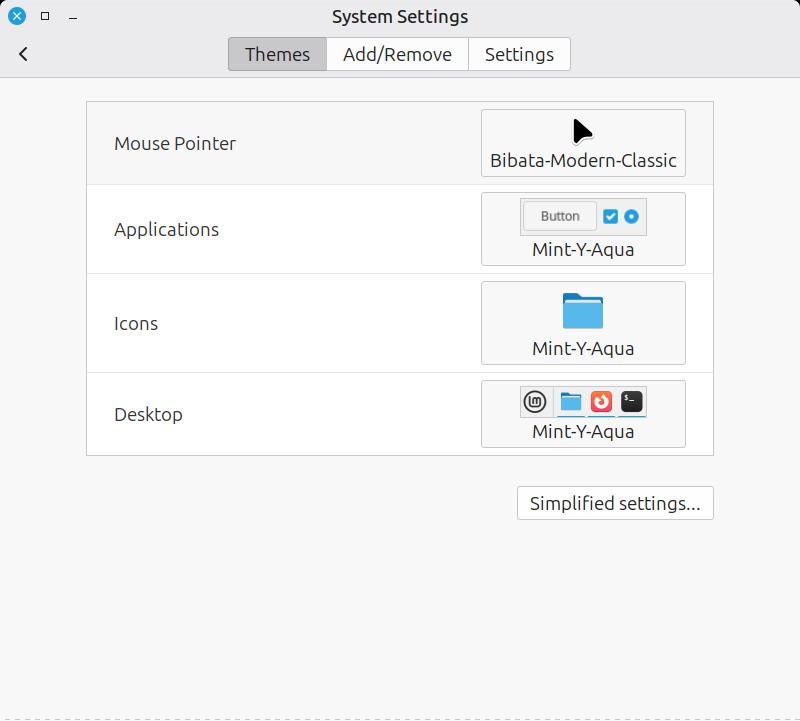Screen dimensions: 800x721
Task: Click the sample "Button" in the Applications preview
Action: click(x=560, y=216)
